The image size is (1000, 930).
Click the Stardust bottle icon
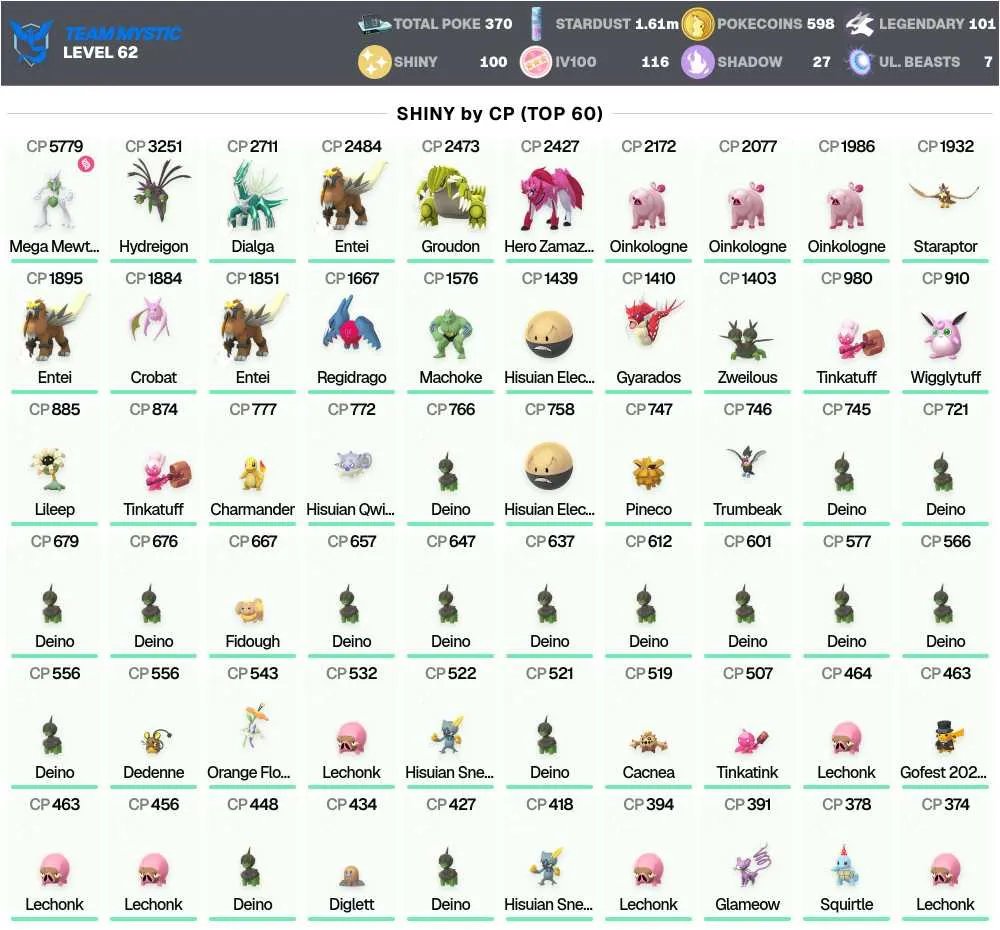[x=536, y=24]
